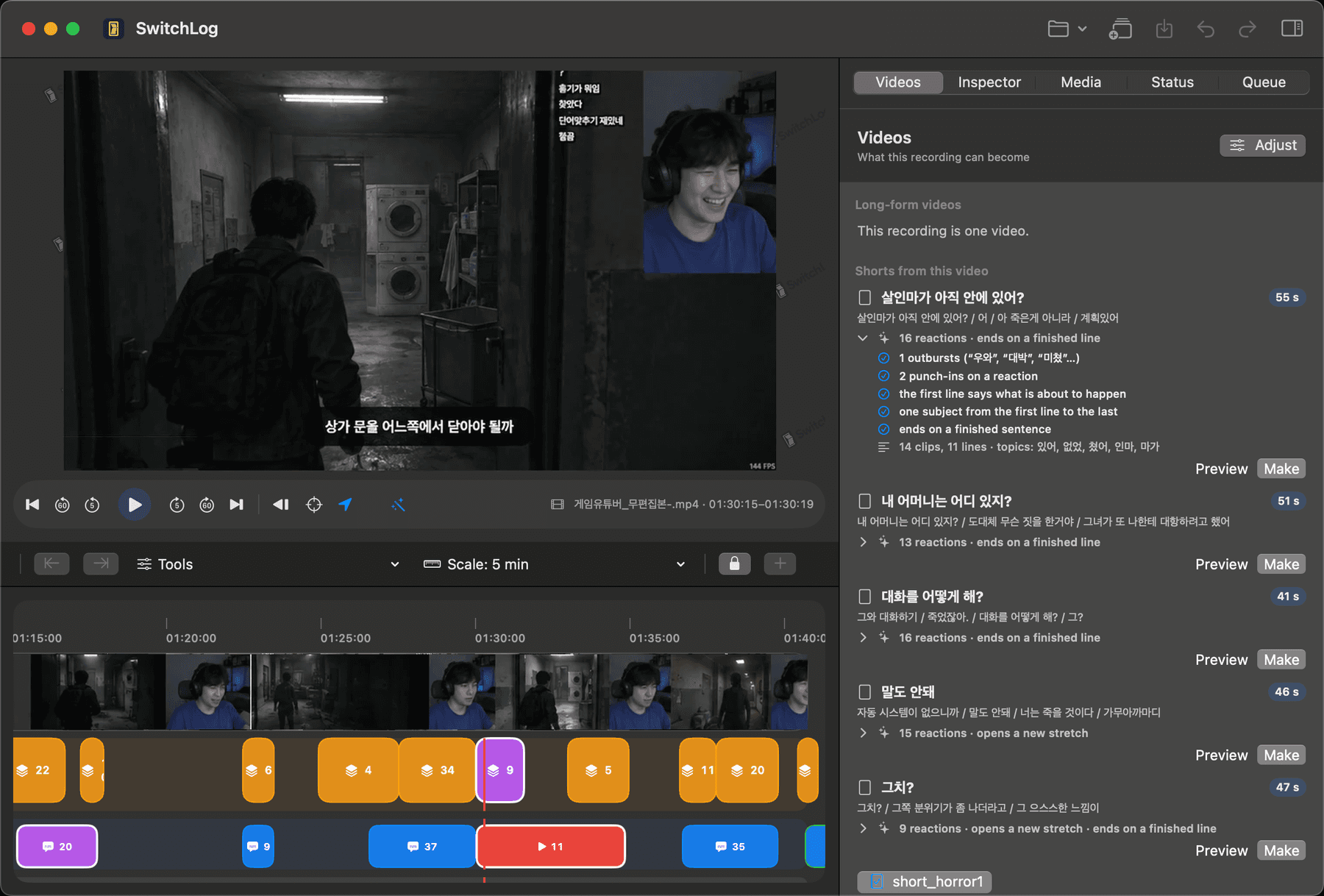Preview the '그치?' short
The width and height of the screenshot is (1324, 896).
[1221, 851]
